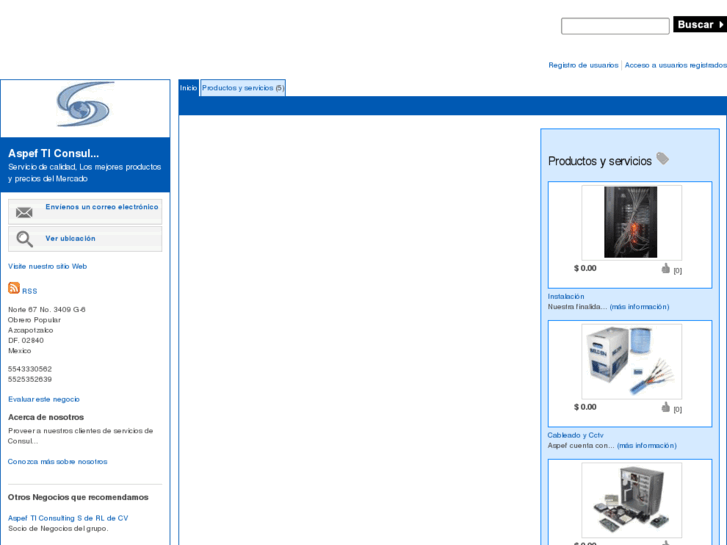Open Registro de usuarios link
Viewport: 727px width, 545px height.
pos(583,65)
